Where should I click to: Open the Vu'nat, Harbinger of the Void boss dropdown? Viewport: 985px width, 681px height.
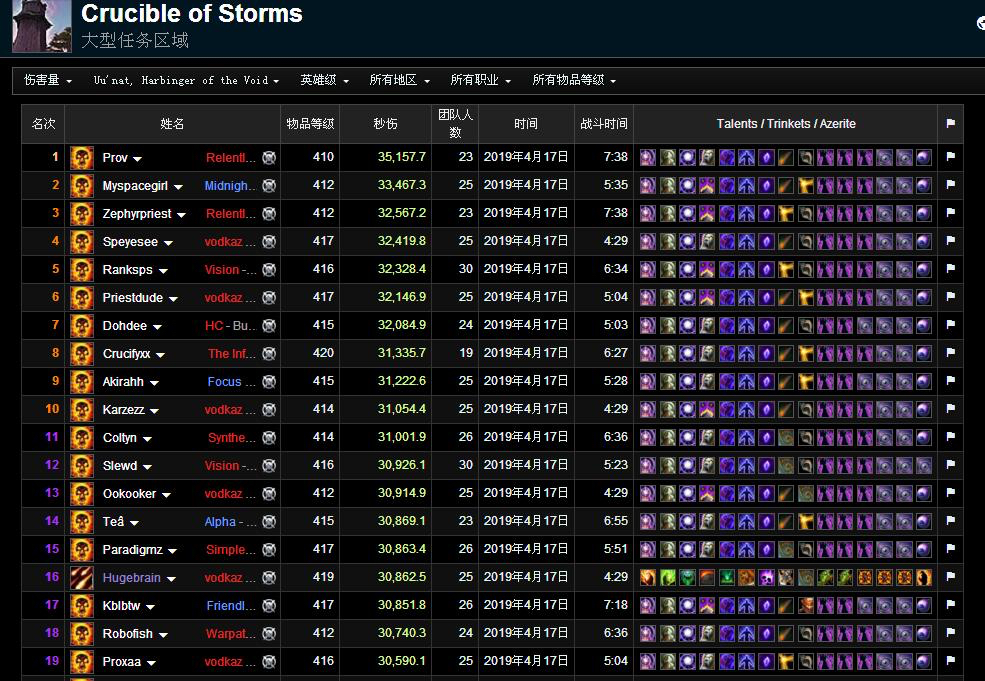[x=185, y=80]
